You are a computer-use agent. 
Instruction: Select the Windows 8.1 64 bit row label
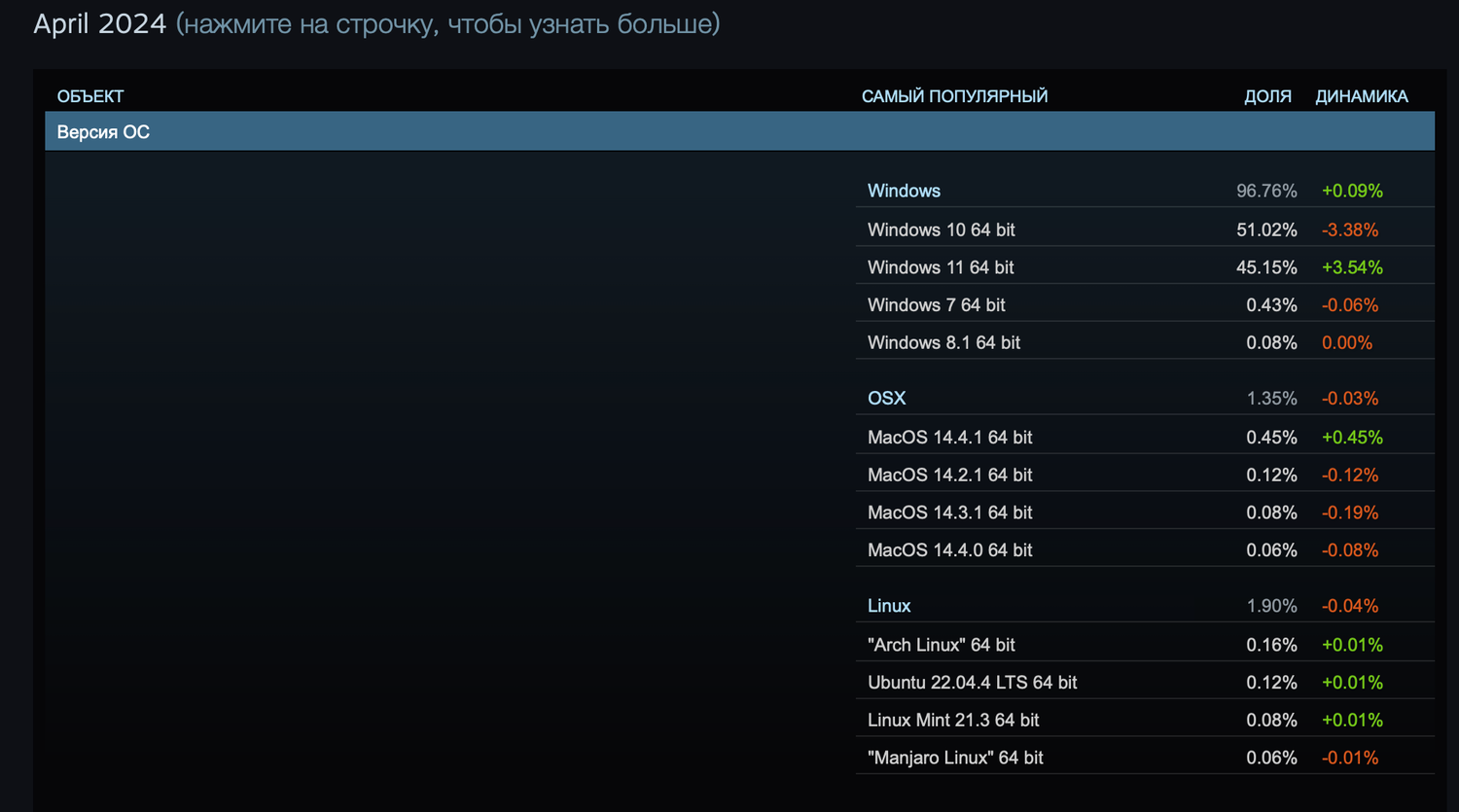coord(943,342)
